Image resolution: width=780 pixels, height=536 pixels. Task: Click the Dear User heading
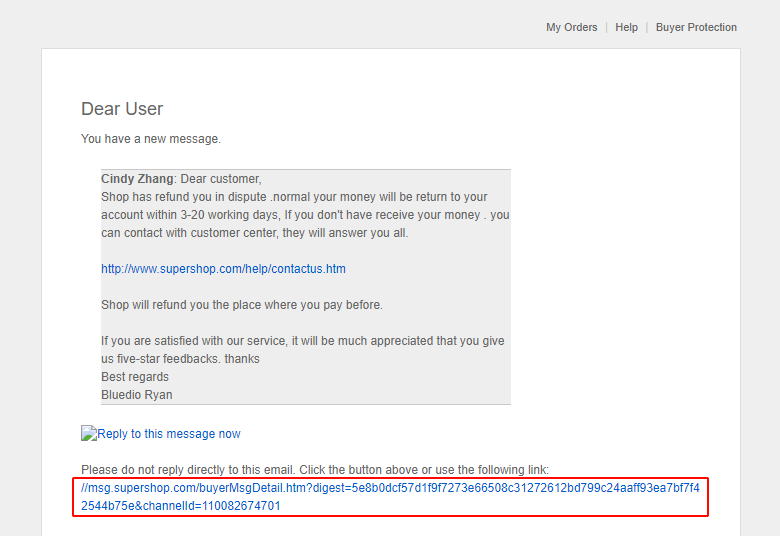(x=122, y=109)
